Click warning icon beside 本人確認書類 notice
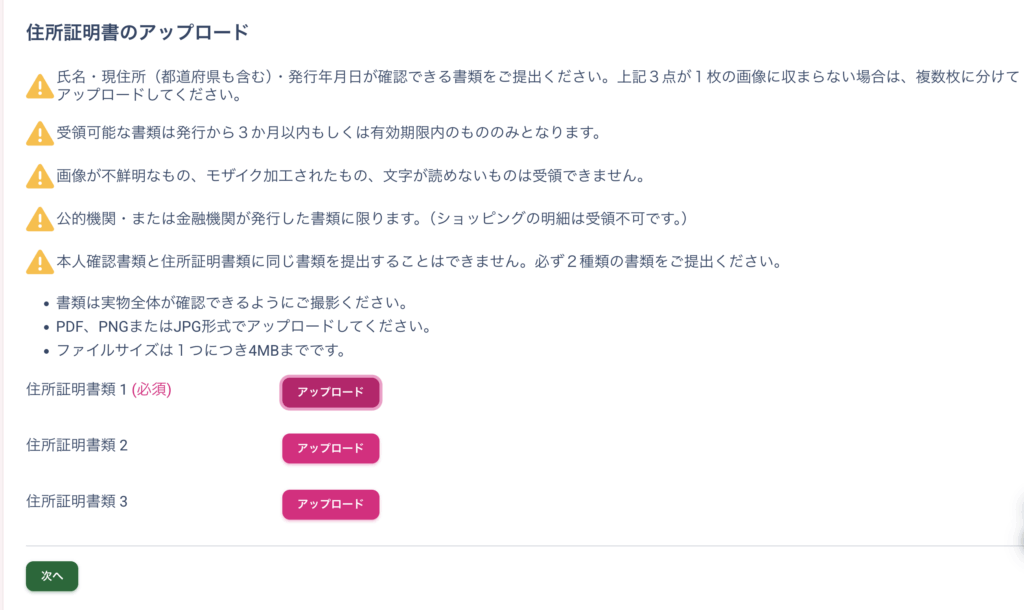This screenshot has height=610, width=1024. pyautogui.click(x=39, y=262)
